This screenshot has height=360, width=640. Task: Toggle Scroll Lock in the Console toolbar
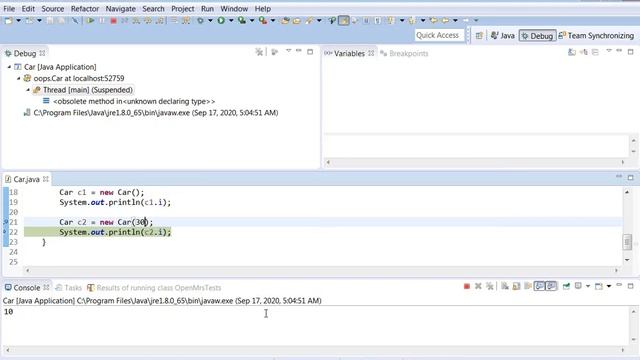coord(516,287)
